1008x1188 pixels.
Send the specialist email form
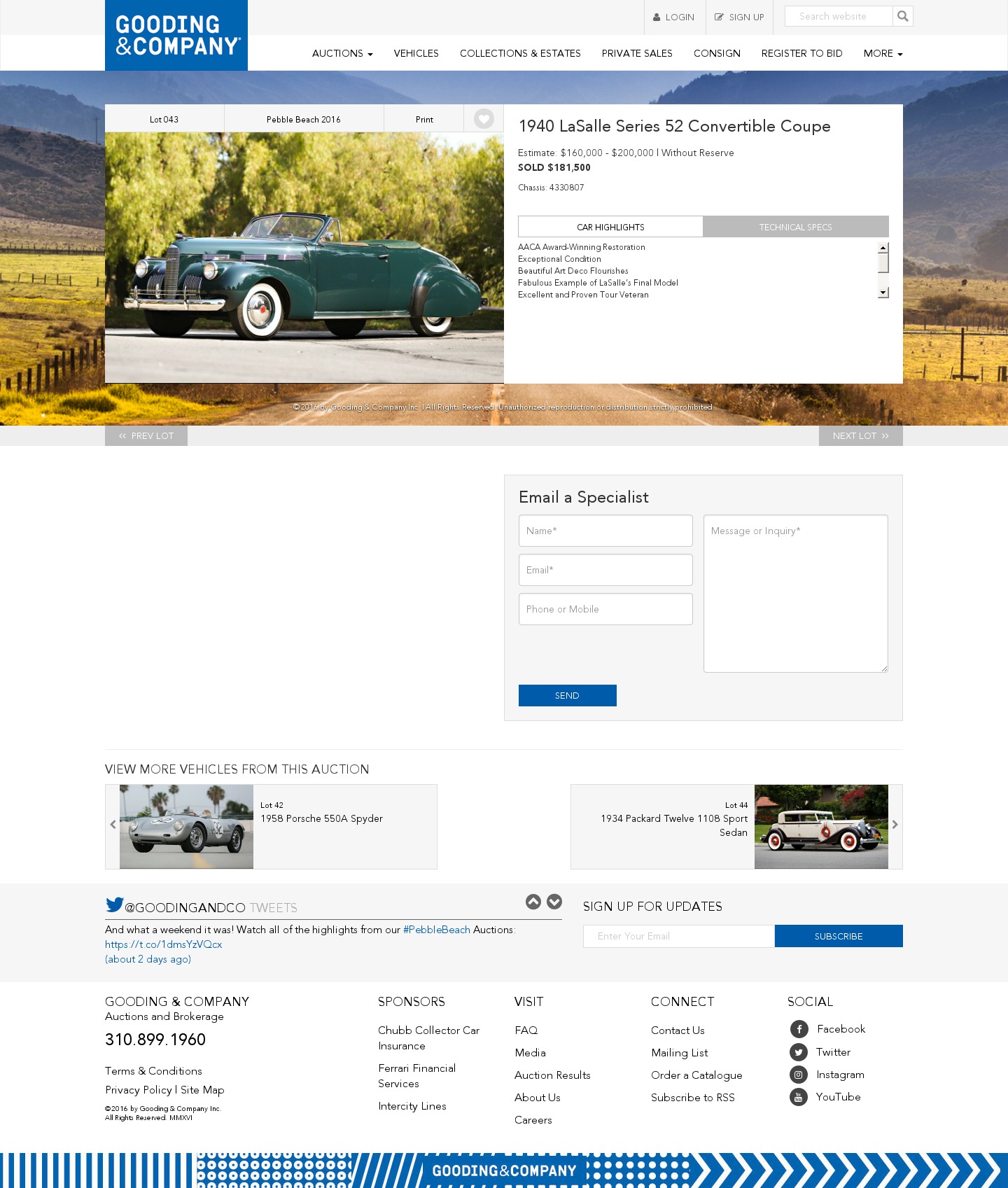click(568, 695)
